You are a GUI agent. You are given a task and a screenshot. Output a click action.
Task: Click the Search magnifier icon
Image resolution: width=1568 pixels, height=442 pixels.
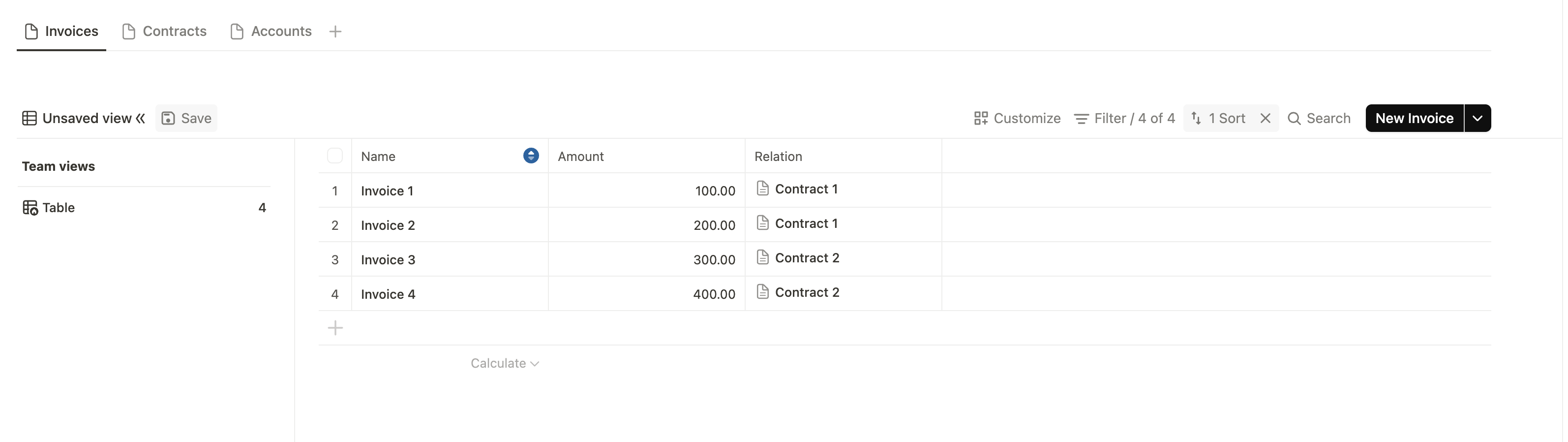tap(1294, 118)
